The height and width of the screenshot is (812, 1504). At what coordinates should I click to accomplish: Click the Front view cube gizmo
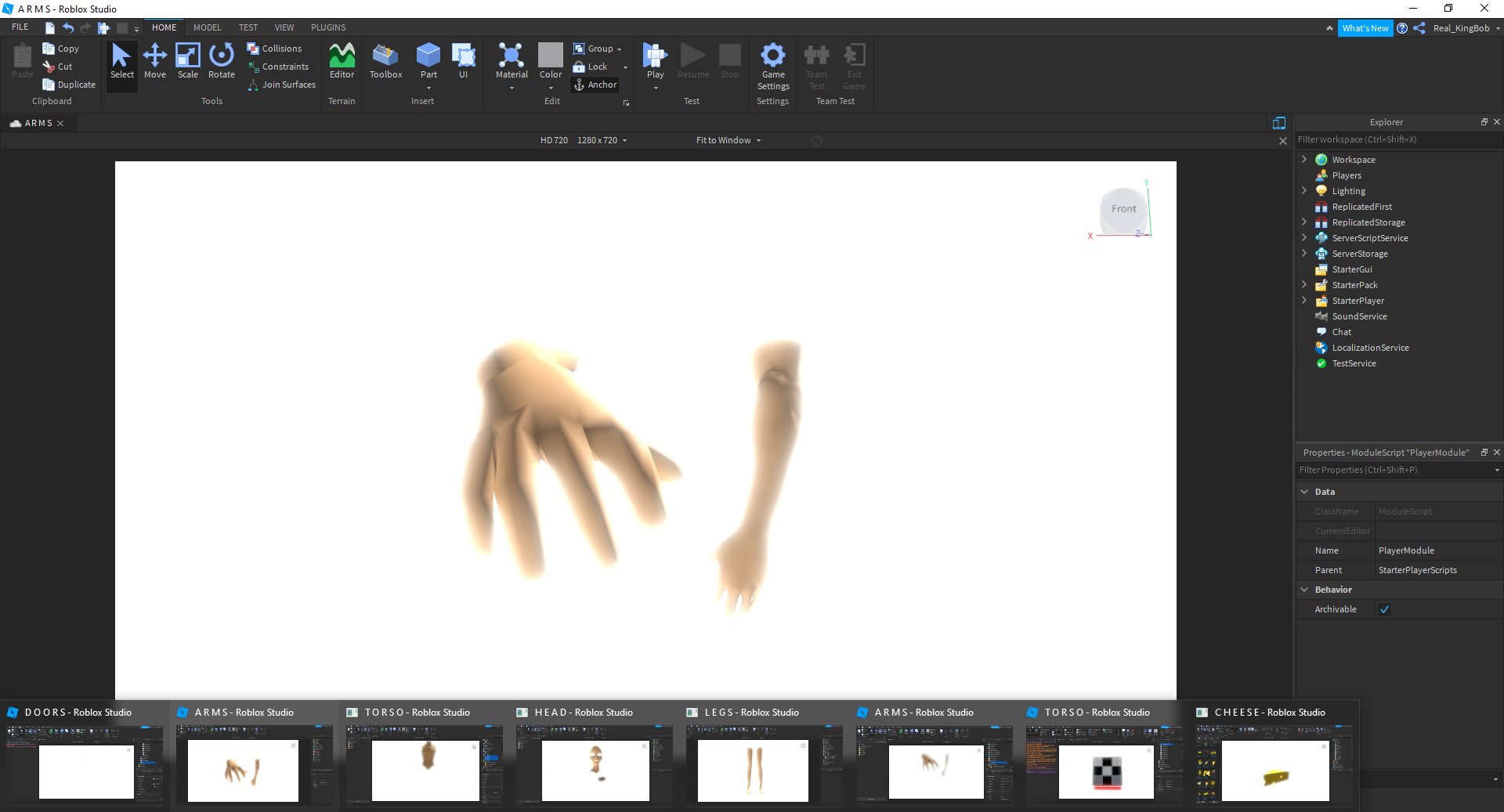(x=1123, y=209)
